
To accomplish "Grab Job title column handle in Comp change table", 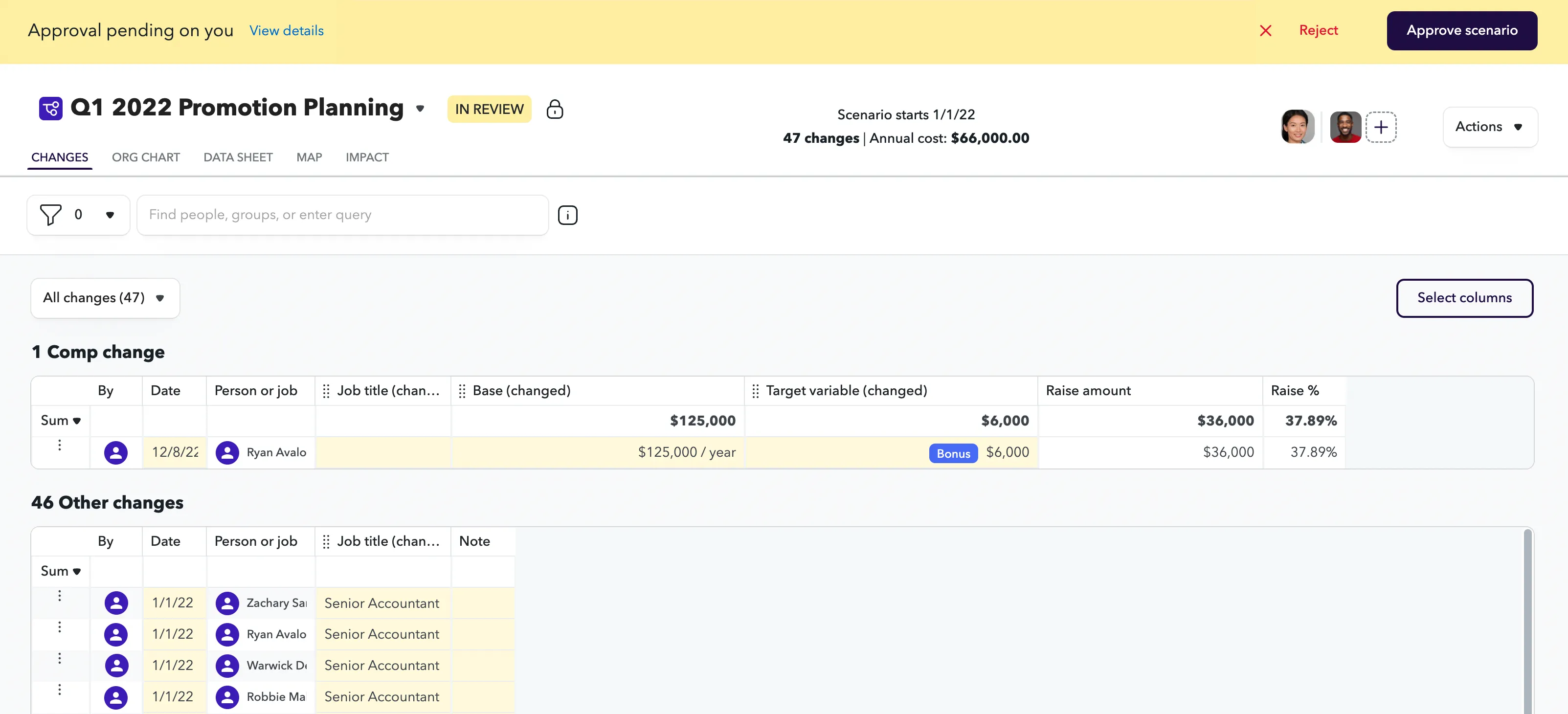I will 326,391.
